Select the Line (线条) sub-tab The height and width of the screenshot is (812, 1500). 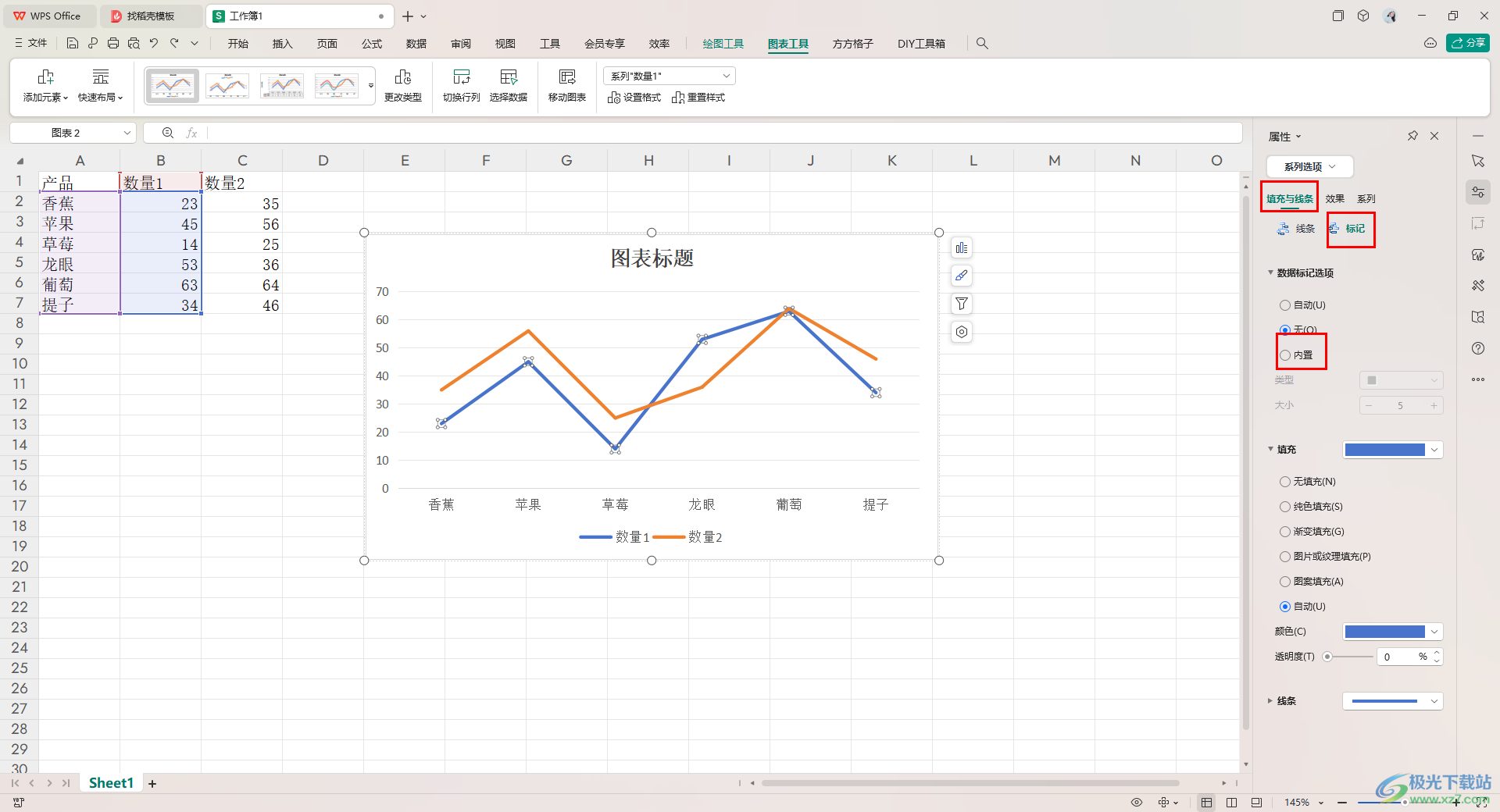pos(1296,229)
